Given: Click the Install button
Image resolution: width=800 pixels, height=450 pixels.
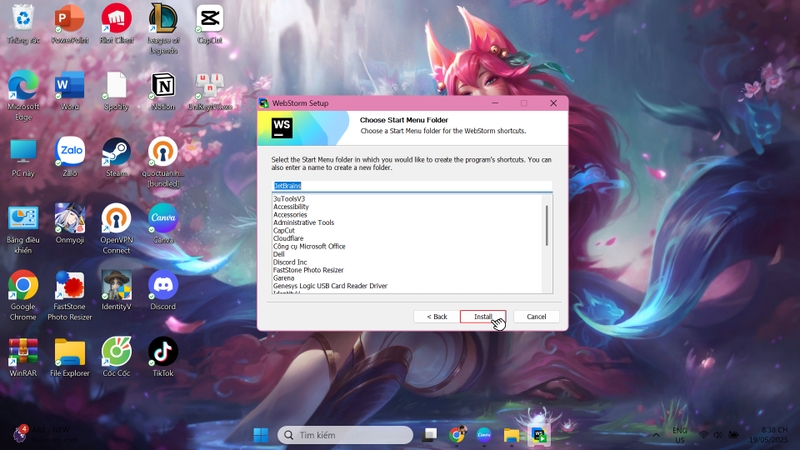Looking at the screenshot, I should (x=483, y=317).
